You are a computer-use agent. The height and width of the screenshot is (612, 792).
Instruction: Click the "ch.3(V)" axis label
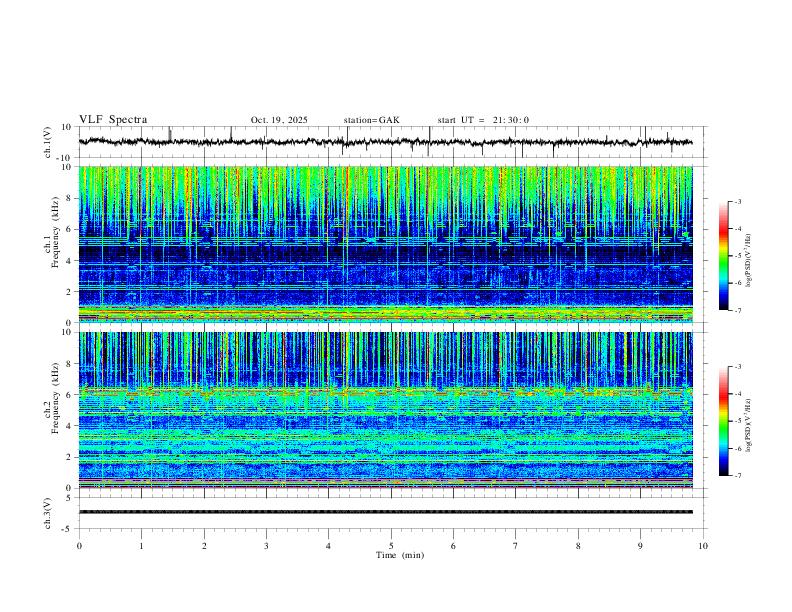48,513
